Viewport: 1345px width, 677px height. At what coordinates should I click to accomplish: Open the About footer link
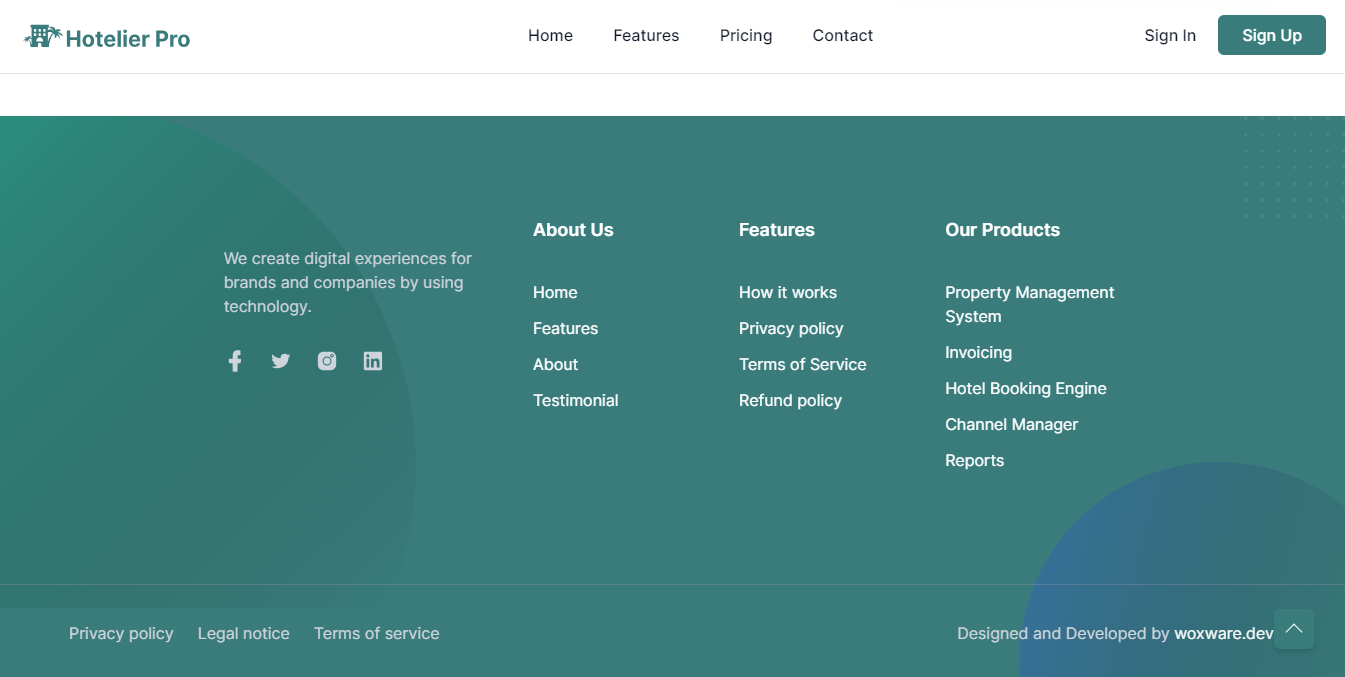click(556, 364)
